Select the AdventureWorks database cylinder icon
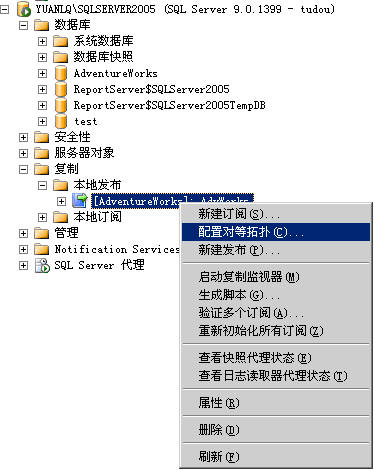The width and height of the screenshot is (374, 470). 61,73
